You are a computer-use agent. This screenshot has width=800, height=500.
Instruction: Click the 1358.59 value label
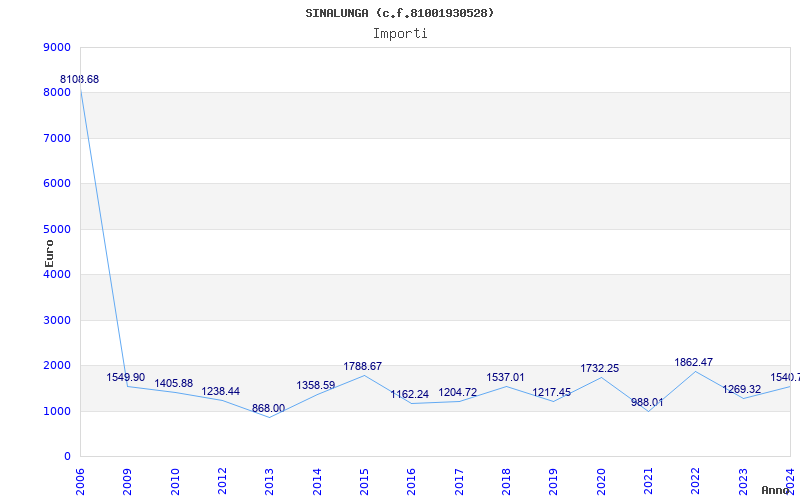click(316, 385)
